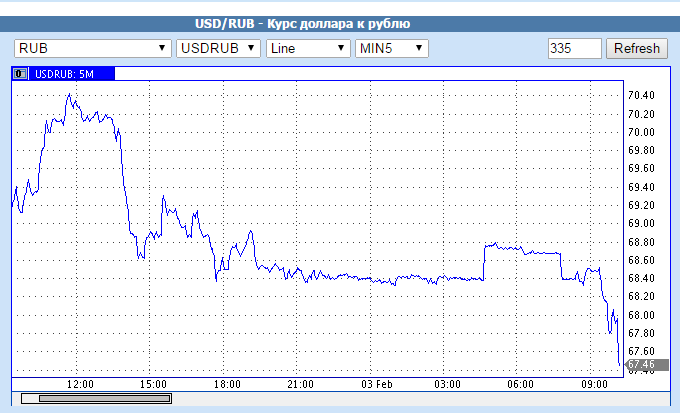Click the 69.00 price axis label
Screen dimensions: 680x413
click(640, 223)
